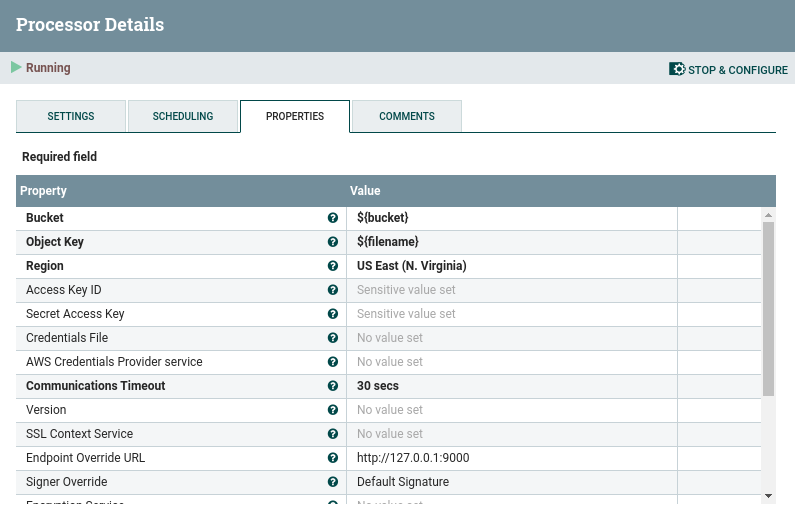This screenshot has height=512, width=795.
Task: Open the Scheduling tab
Action: [x=183, y=116]
